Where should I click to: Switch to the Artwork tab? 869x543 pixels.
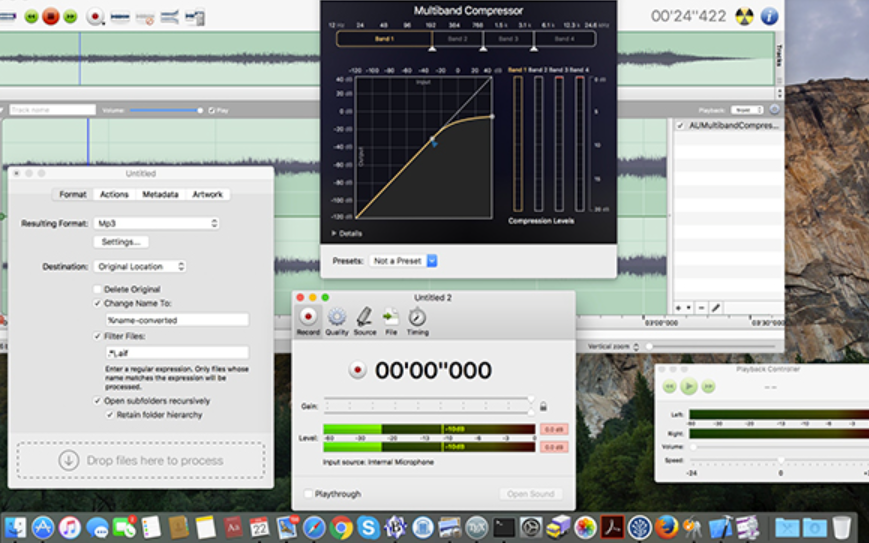click(x=207, y=194)
